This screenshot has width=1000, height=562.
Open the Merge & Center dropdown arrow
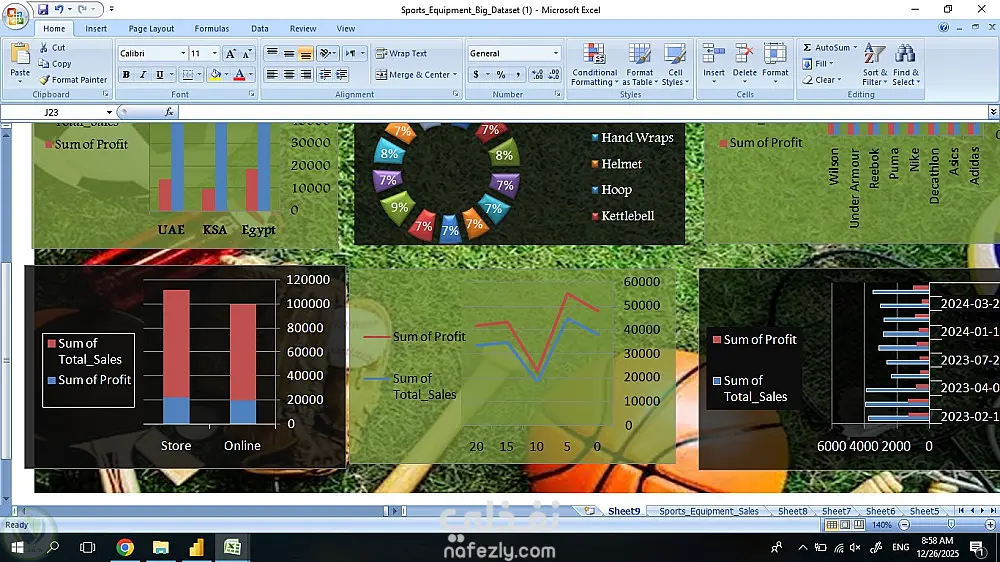pos(455,75)
